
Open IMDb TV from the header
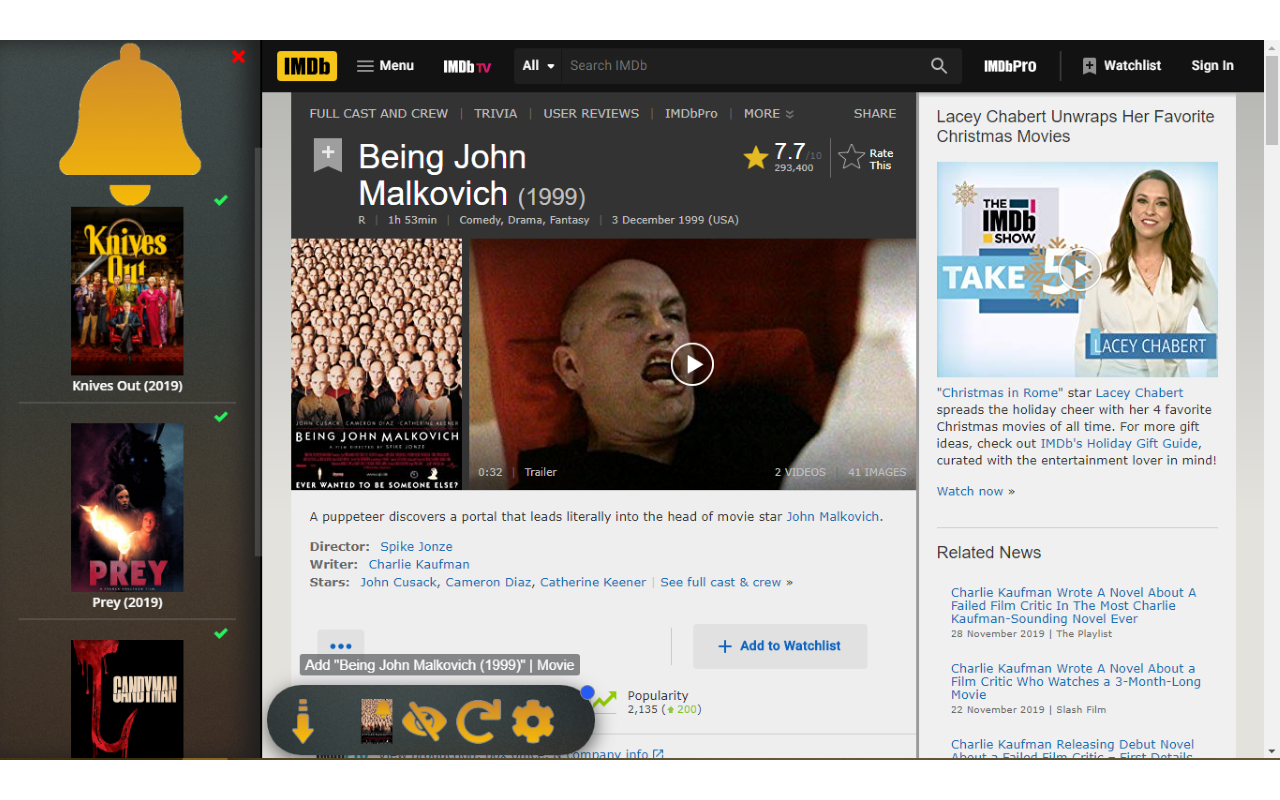click(467, 67)
